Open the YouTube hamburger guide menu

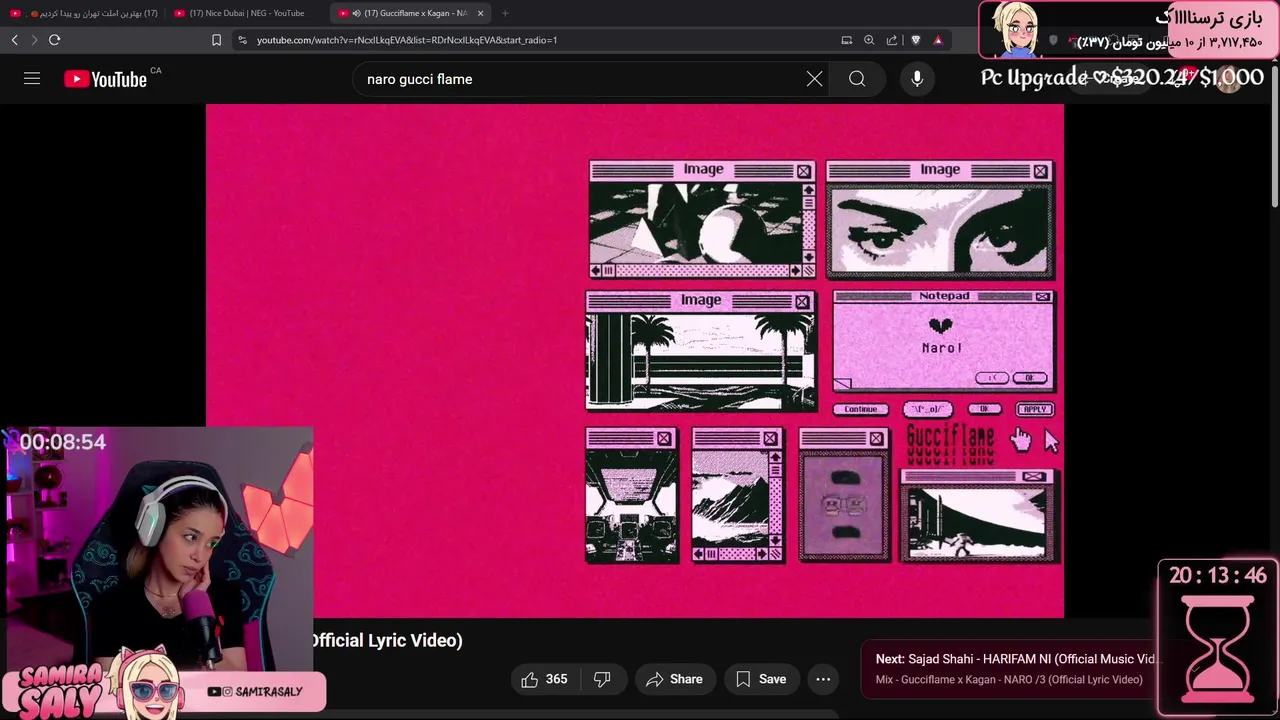(32, 78)
